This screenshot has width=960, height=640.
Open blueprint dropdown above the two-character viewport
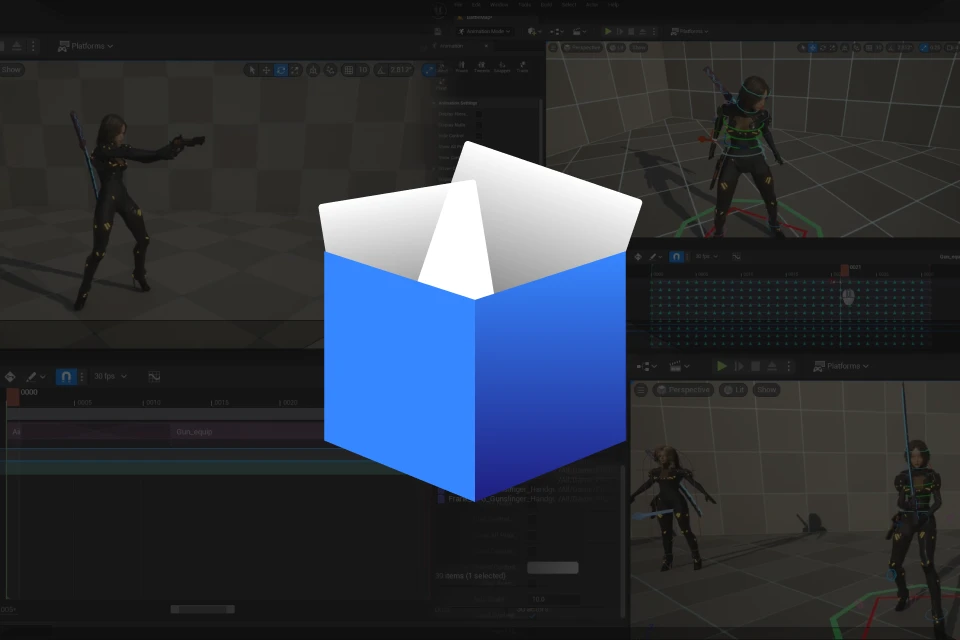(647, 366)
